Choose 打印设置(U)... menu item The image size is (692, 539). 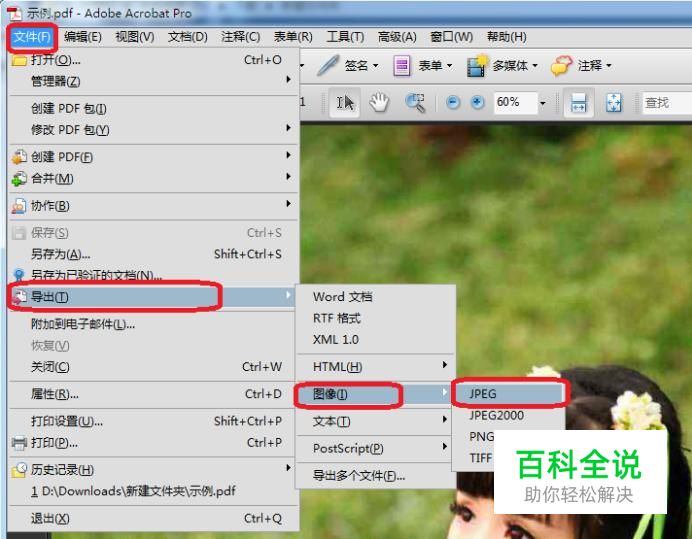(x=152, y=421)
